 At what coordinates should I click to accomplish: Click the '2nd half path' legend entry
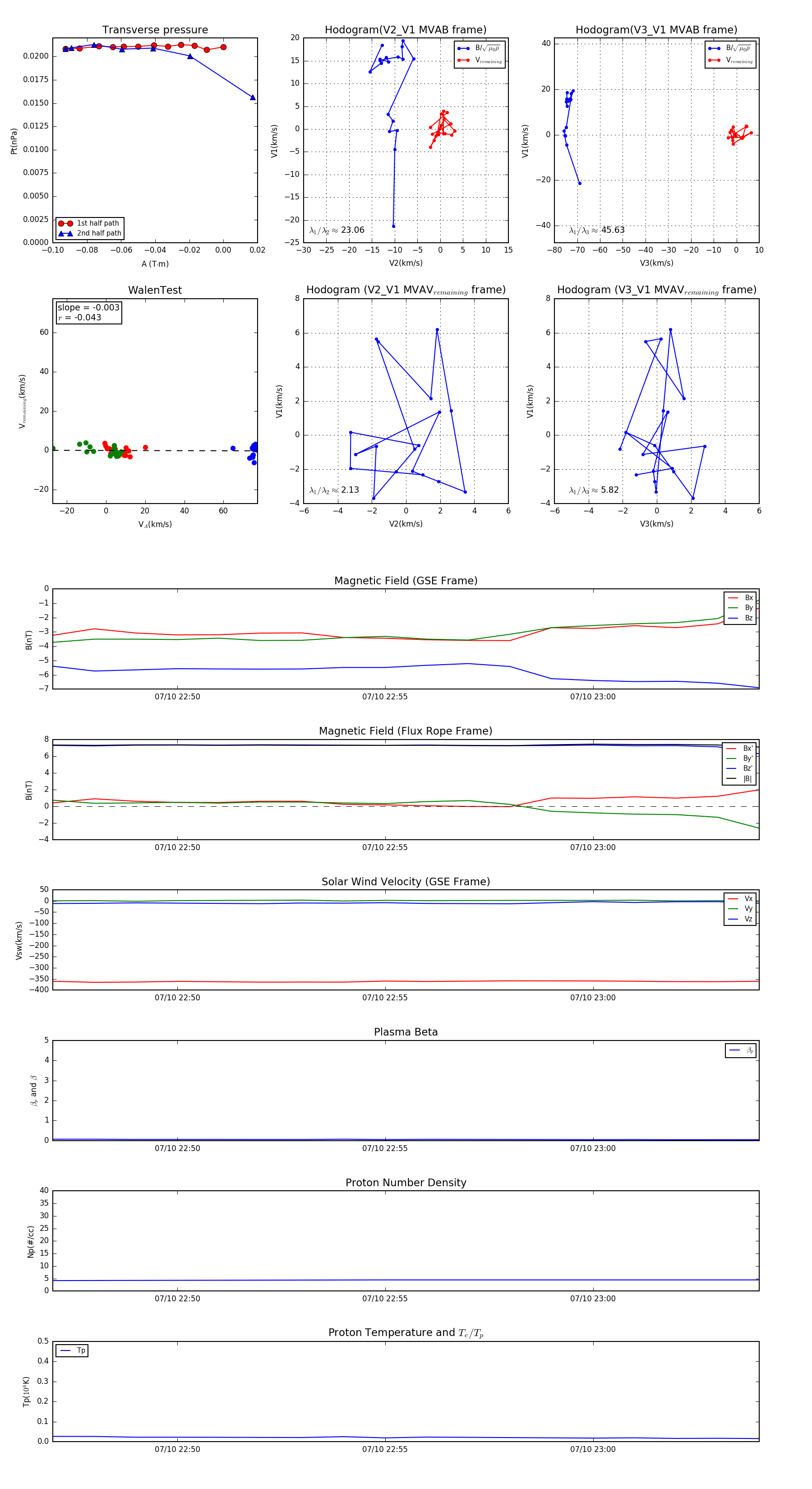[x=90, y=234]
